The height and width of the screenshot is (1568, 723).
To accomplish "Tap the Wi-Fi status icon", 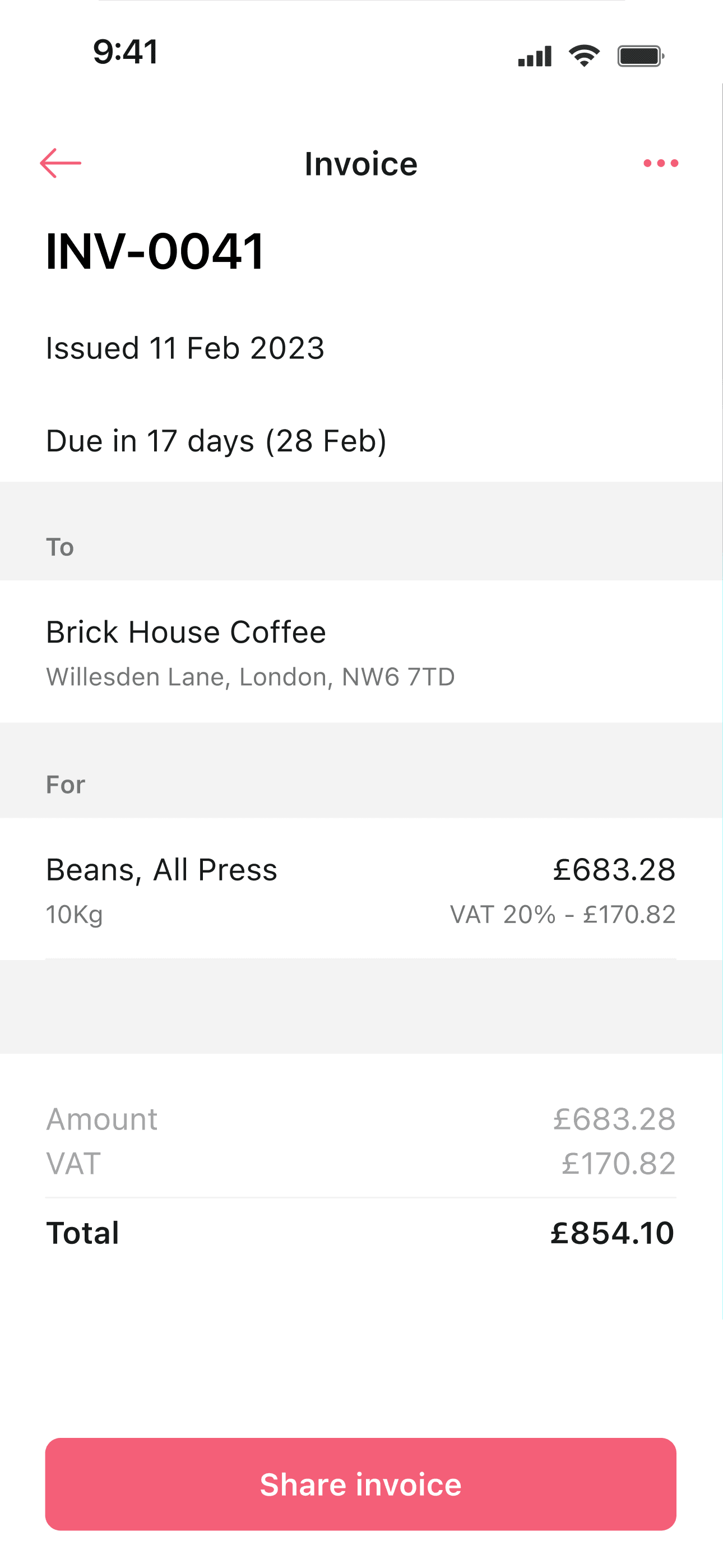I will (583, 56).
